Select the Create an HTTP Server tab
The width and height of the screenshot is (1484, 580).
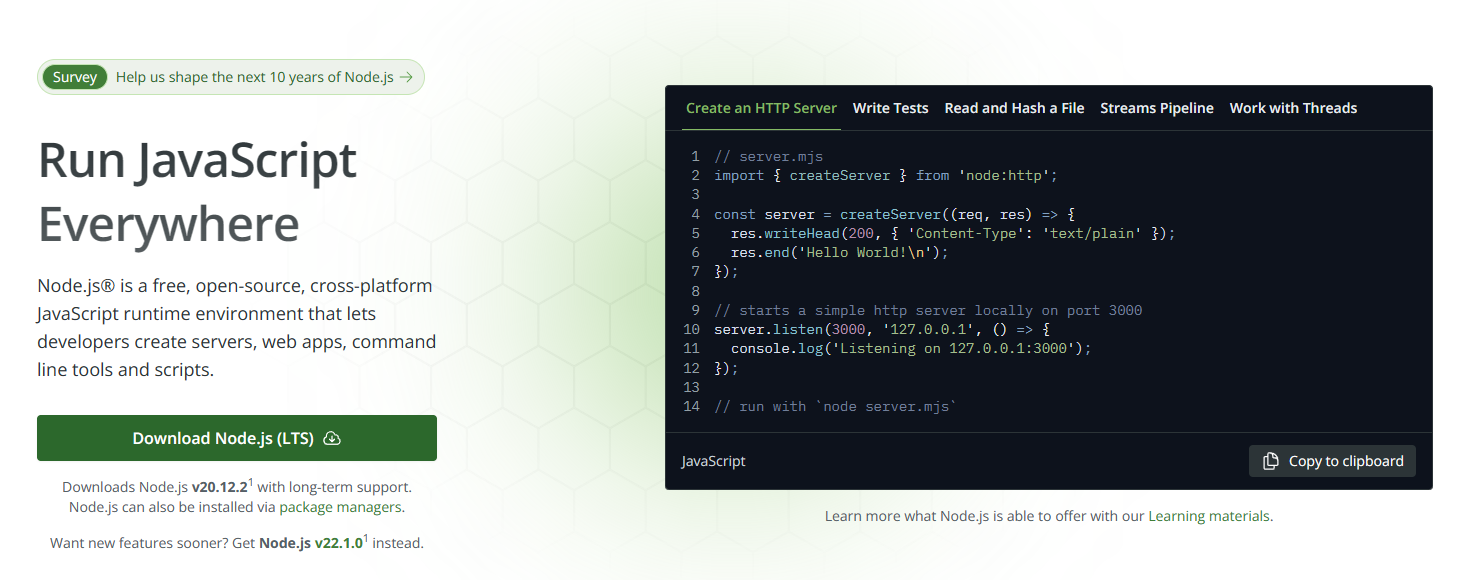pyautogui.click(x=761, y=108)
